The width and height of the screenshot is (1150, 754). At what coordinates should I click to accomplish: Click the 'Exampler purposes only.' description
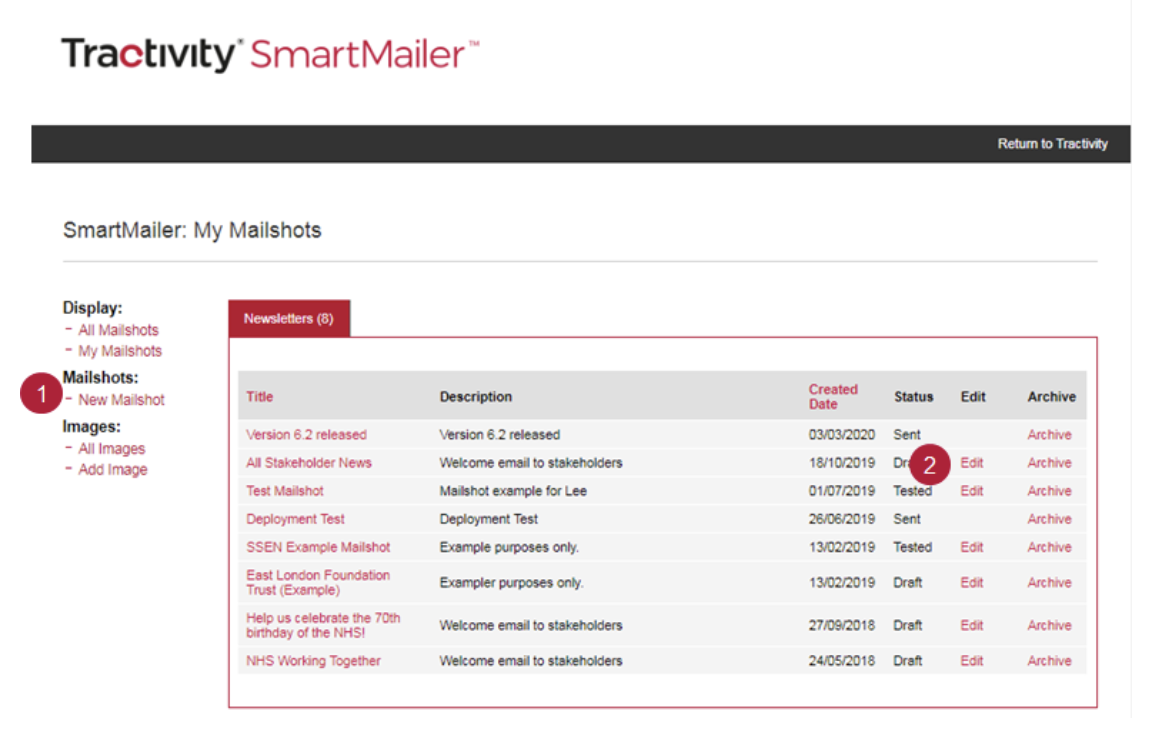(511, 582)
